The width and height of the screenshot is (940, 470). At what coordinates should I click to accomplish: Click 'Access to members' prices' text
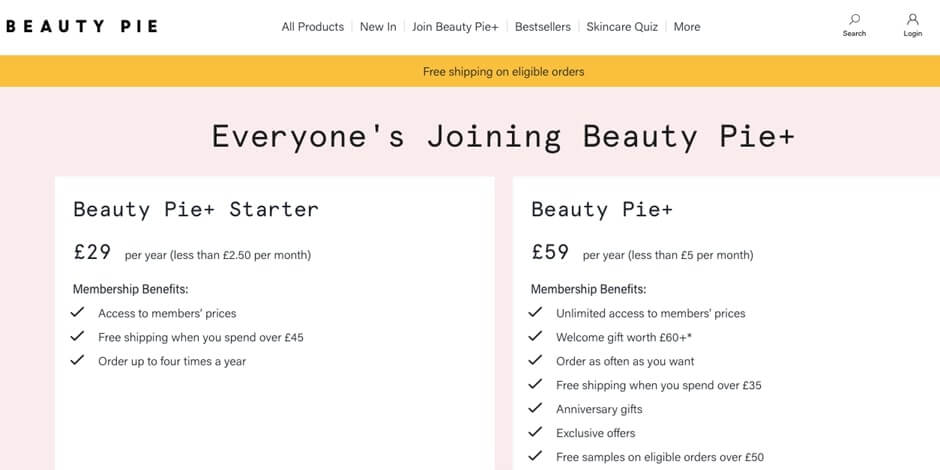[x=167, y=314]
